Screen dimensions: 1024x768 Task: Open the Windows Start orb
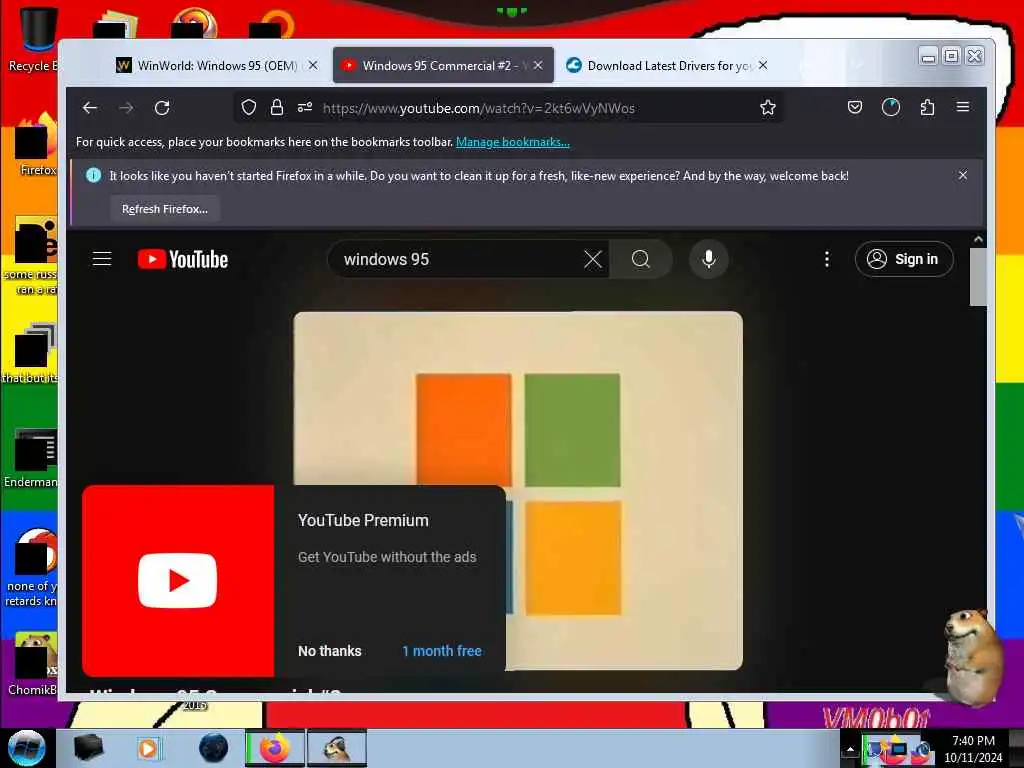27,748
